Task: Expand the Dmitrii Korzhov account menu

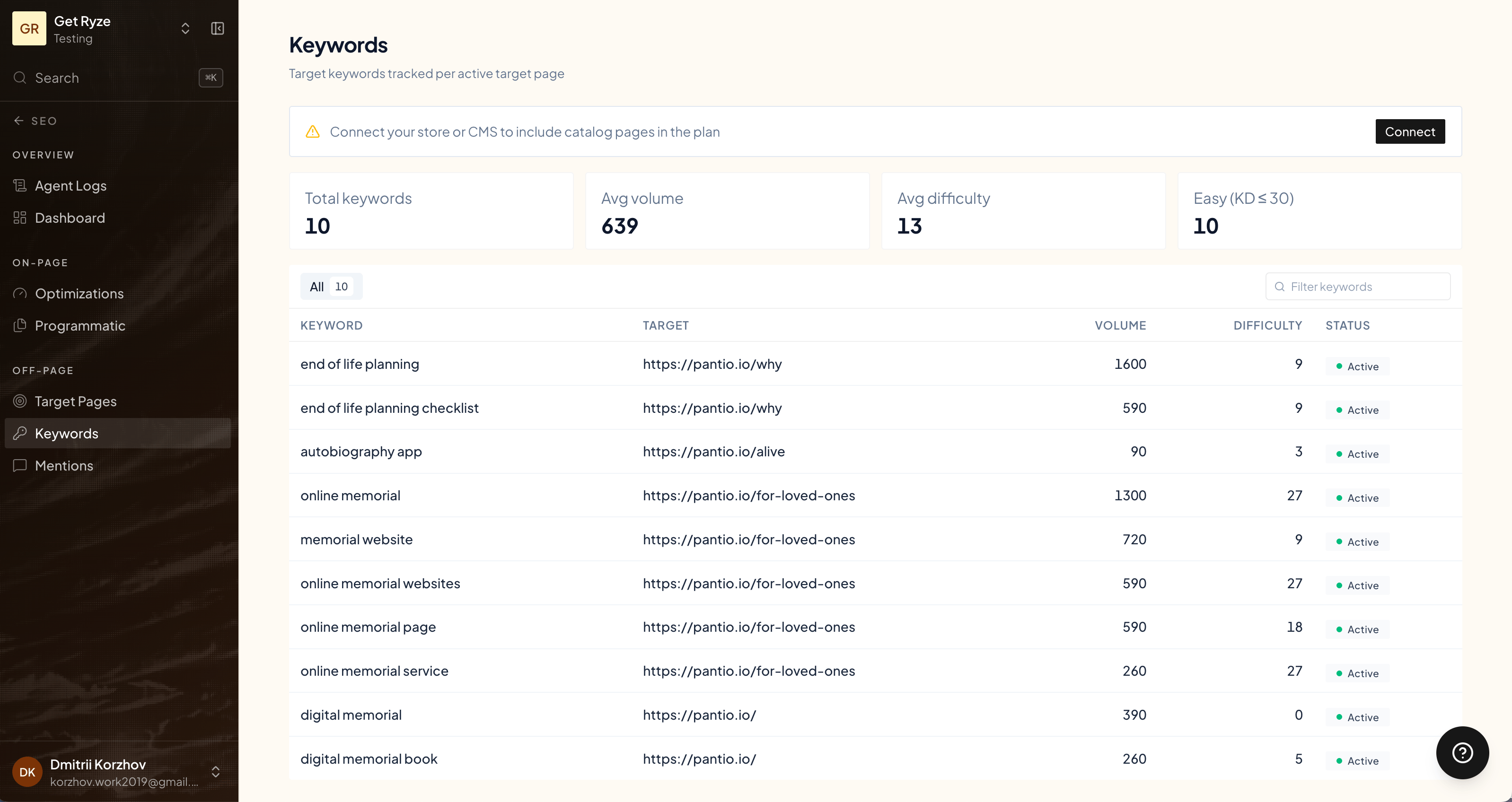Action: tap(215, 771)
